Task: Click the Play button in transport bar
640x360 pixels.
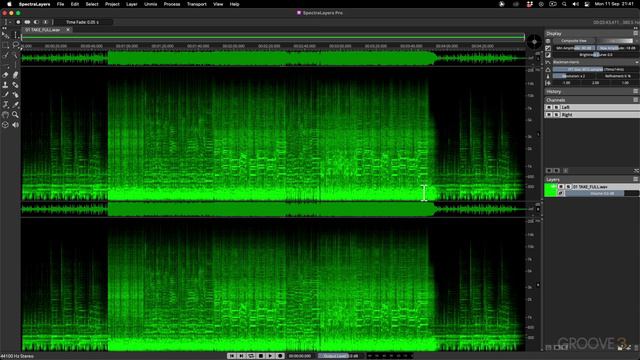Action: point(270,356)
